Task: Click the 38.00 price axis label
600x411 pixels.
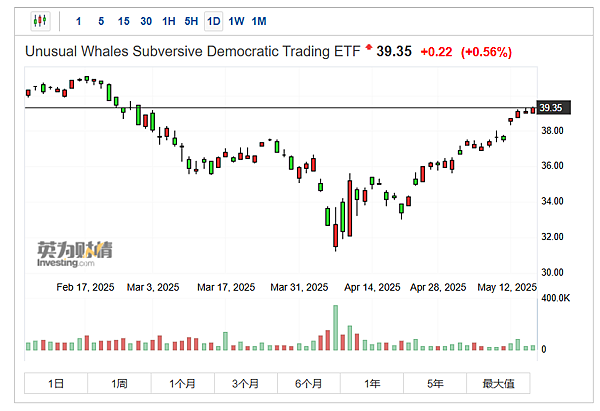Action: coord(552,131)
